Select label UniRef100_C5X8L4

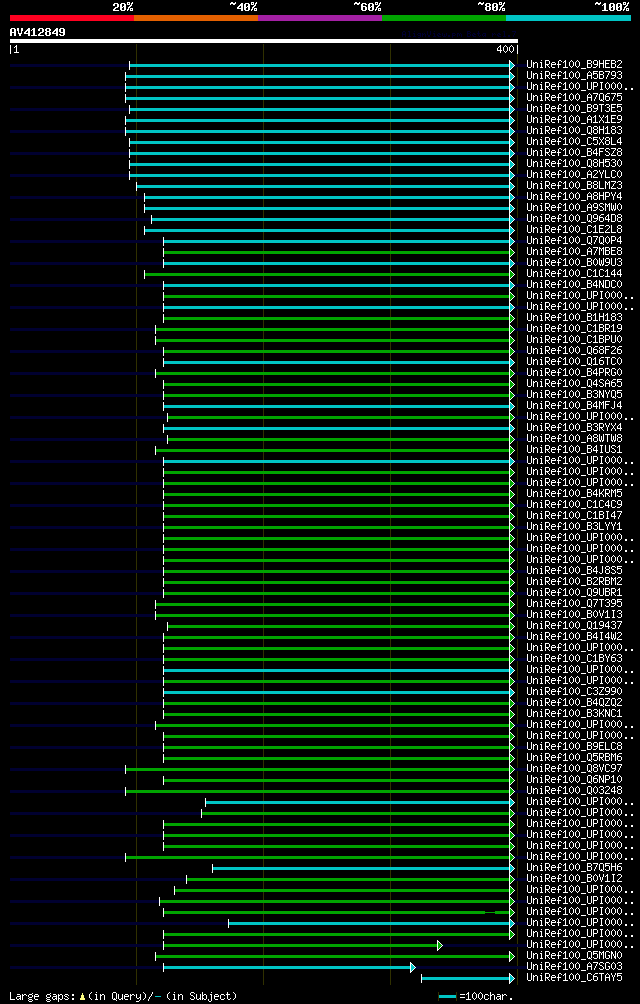click(573, 142)
